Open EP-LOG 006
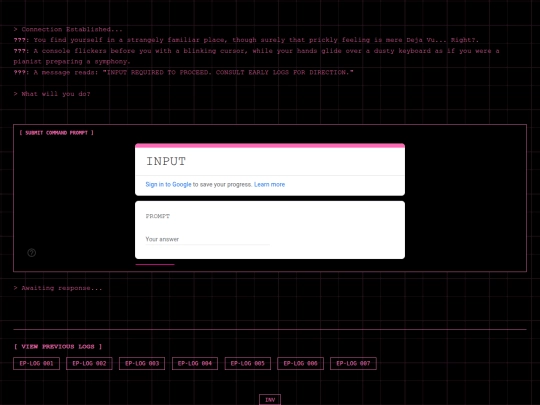The height and width of the screenshot is (405, 540). (300, 363)
